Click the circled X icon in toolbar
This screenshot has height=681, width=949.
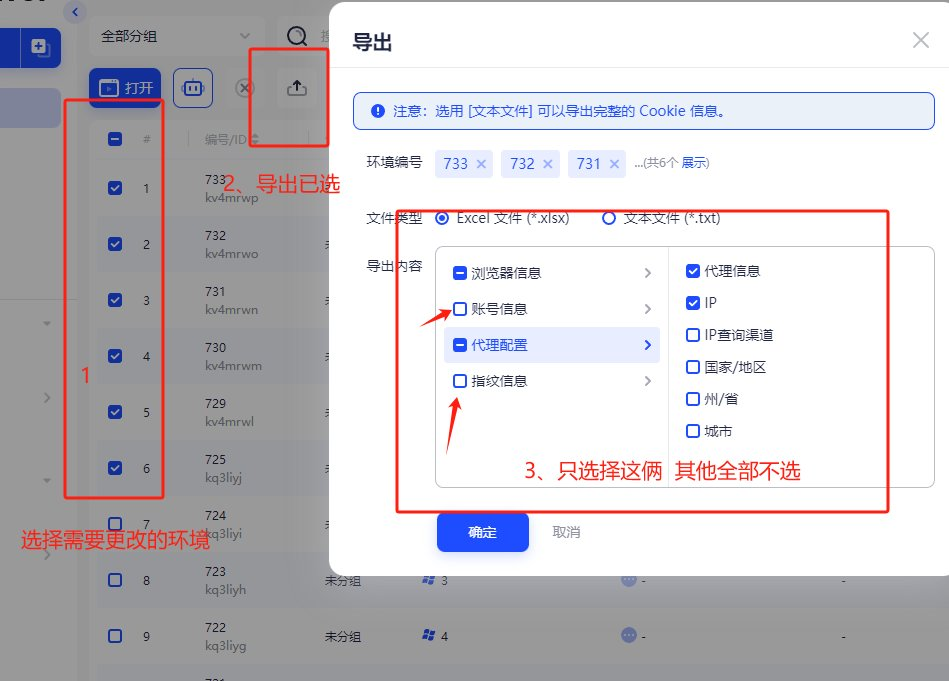(245, 88)
